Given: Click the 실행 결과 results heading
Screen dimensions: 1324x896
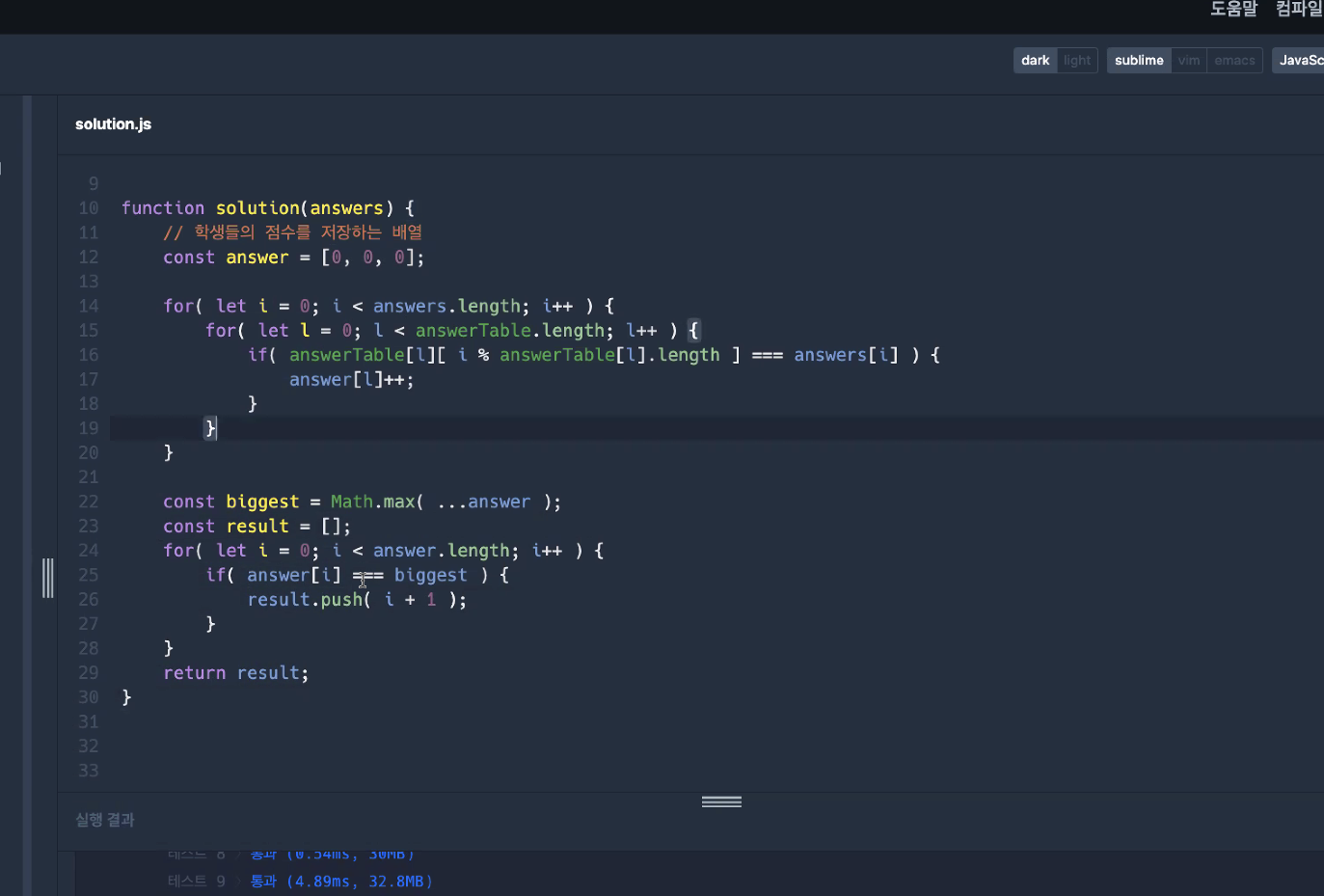Looking at the screenshot, I should click(x=105, y=820).
